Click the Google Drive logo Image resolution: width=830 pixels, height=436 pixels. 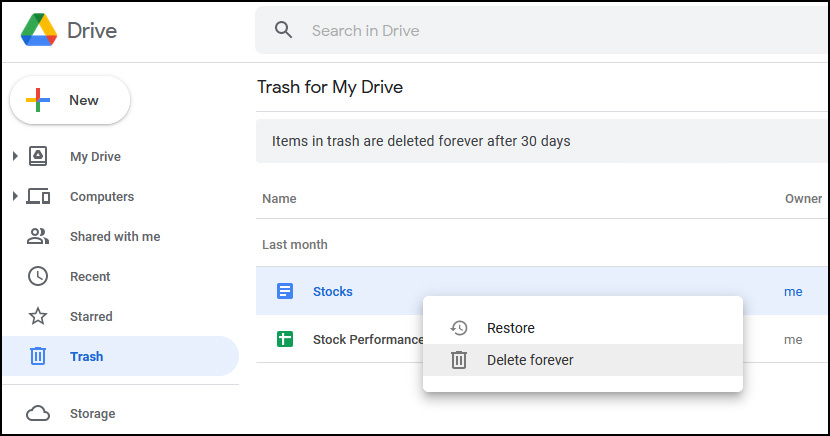39,30
